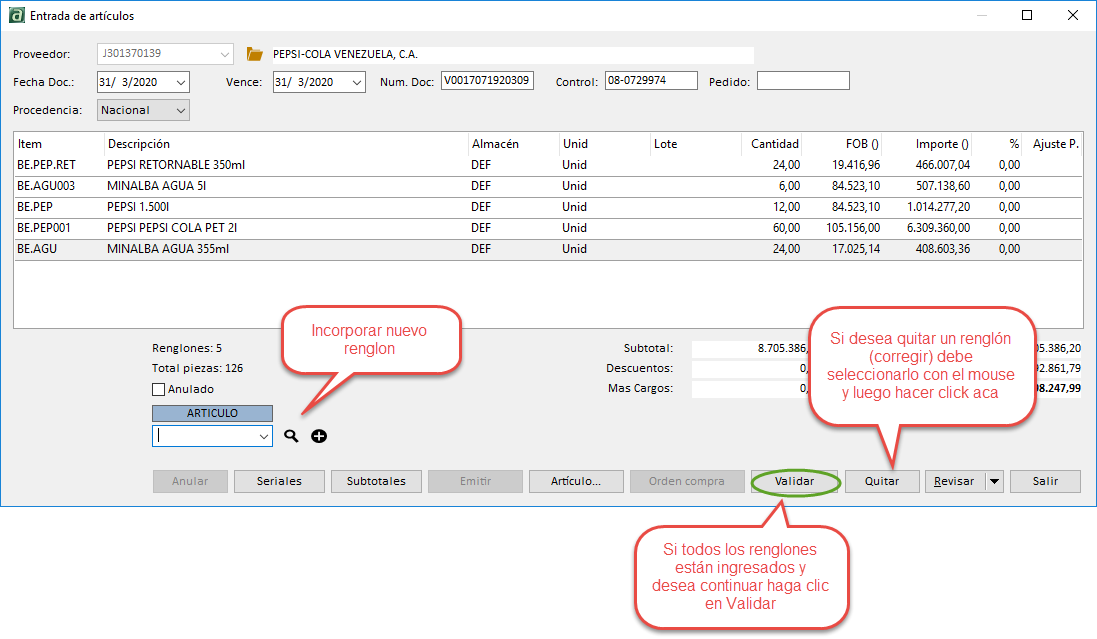
Task: Focus the Pedido input field
Action: pos(802,81)
